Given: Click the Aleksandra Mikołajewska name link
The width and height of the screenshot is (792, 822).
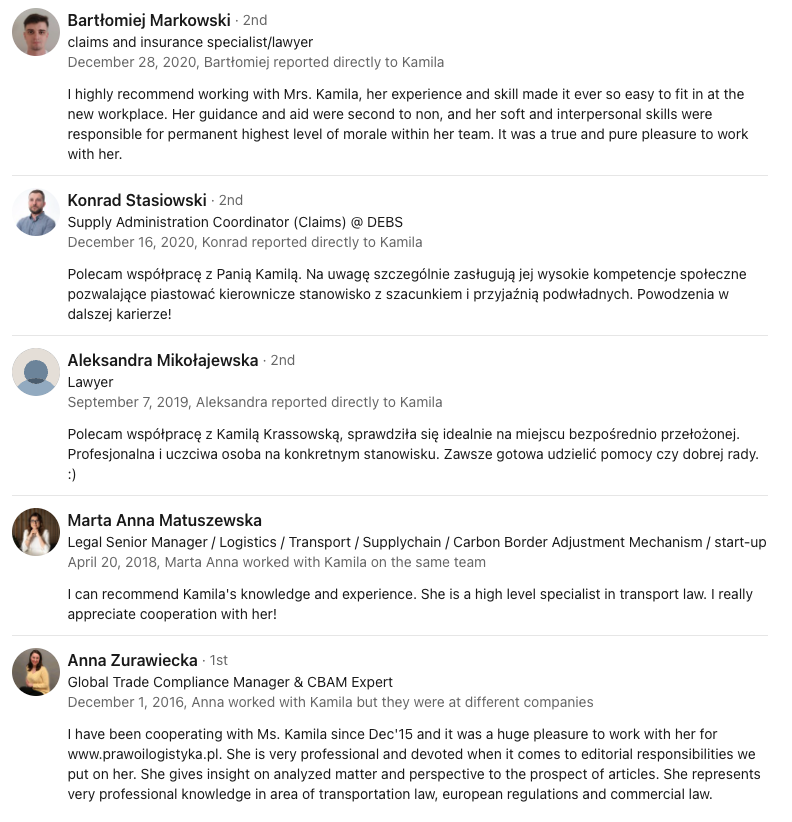Looking at the screenshot, I should pos(162,360).
